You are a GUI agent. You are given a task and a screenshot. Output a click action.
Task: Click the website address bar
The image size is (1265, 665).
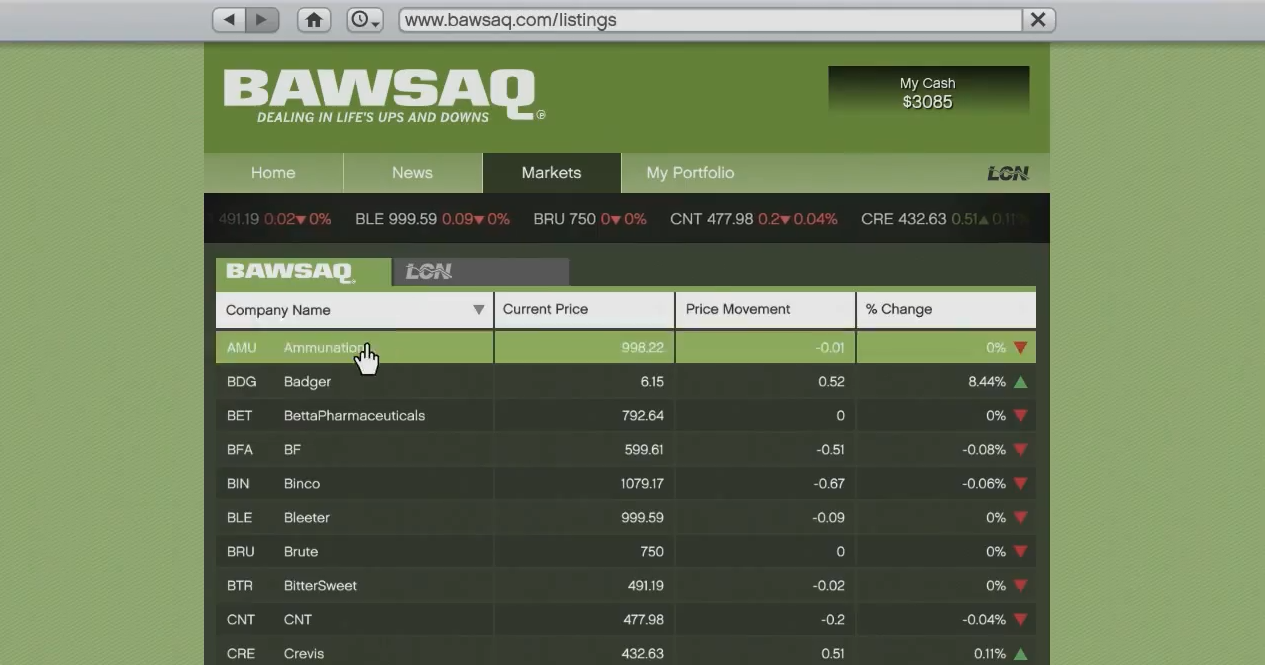[710, 20]
